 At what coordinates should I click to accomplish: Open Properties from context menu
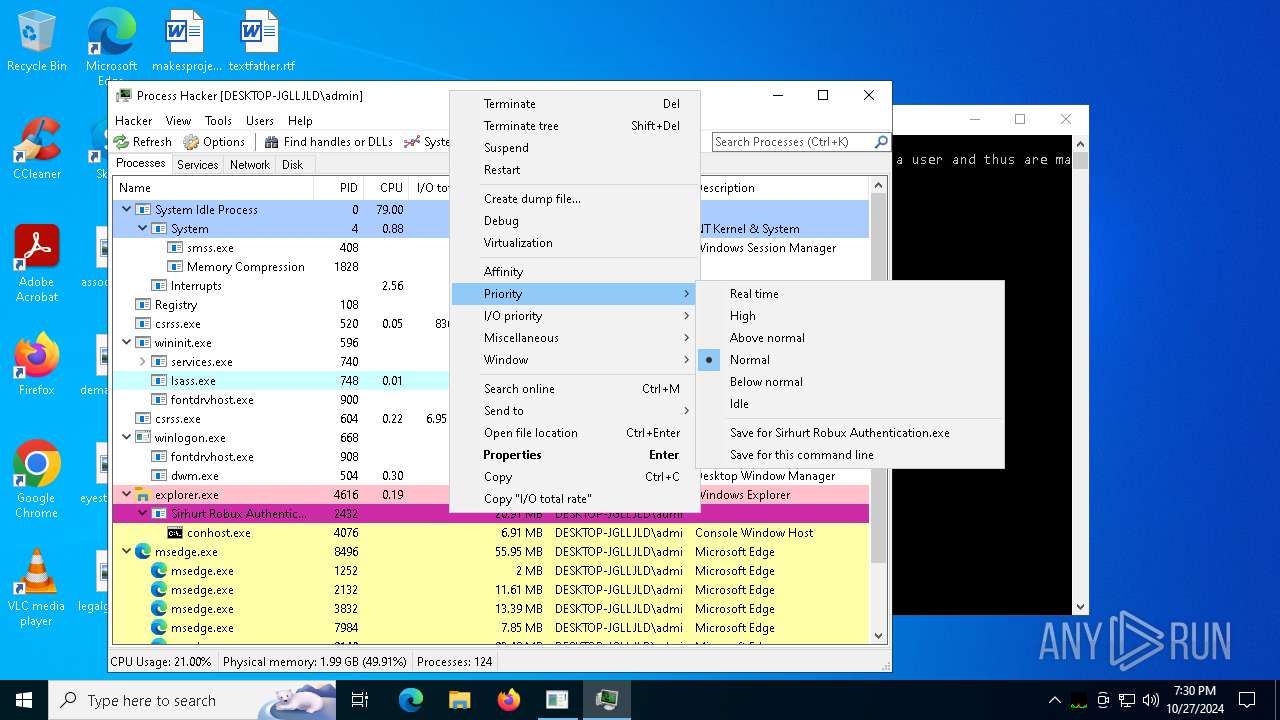pos(574,455)
